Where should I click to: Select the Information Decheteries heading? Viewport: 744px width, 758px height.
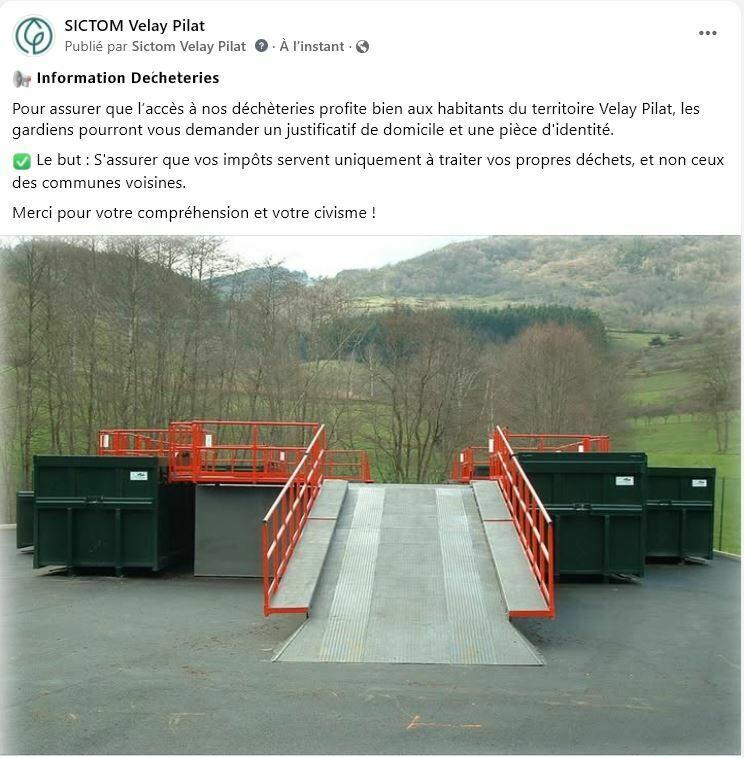click(128, 78)
